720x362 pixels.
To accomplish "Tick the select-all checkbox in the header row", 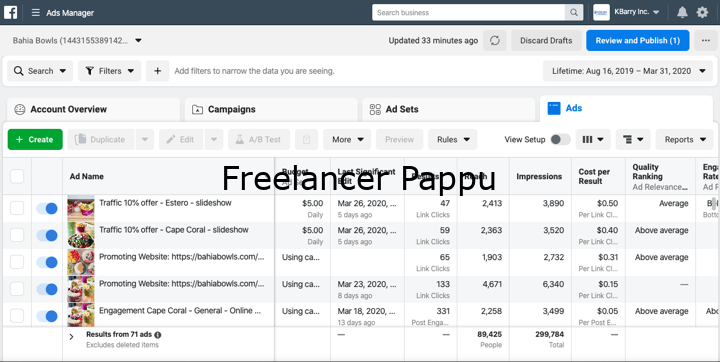I will pyautogui.click(x=17, y=176).
